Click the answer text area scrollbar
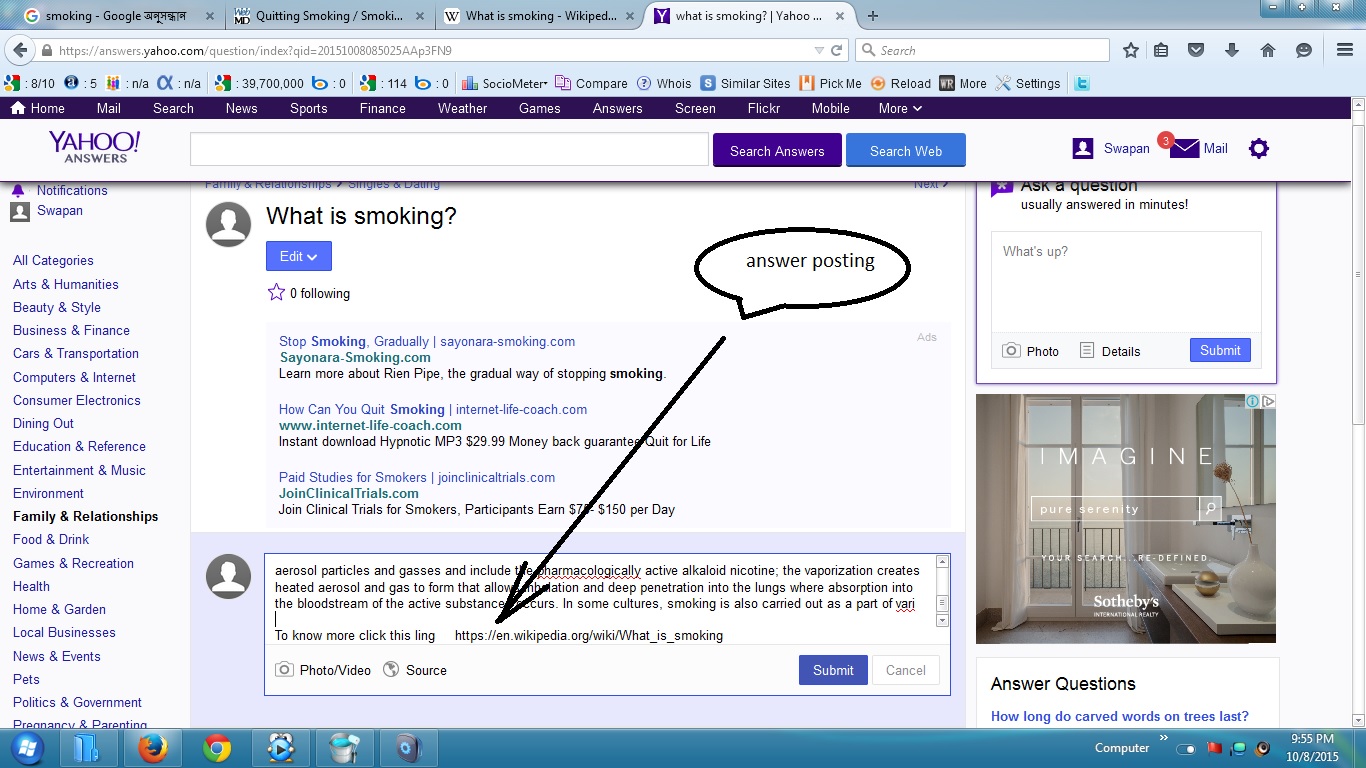The width and height of the screenshot is (1366, 768). 942,590
